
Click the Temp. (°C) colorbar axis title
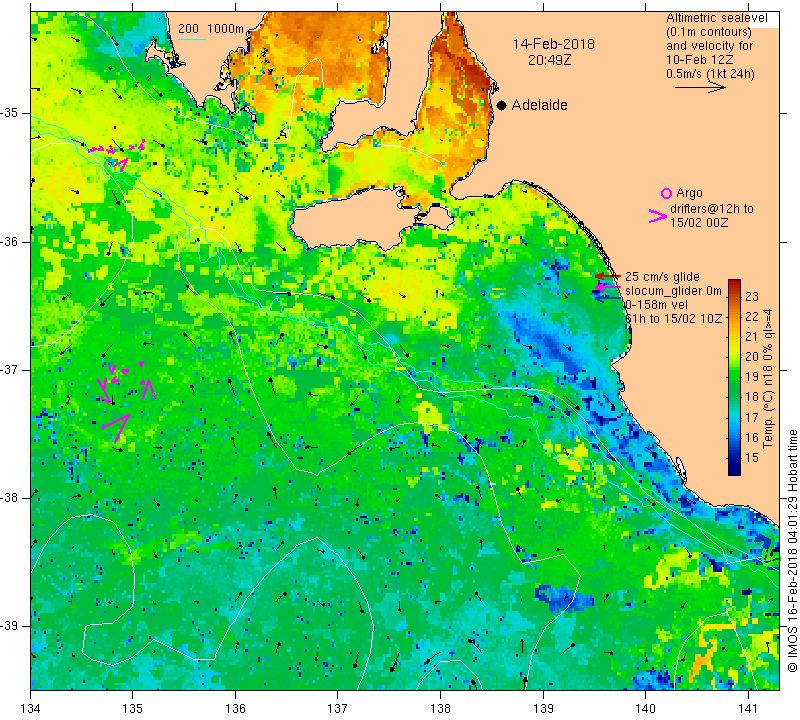767,379
